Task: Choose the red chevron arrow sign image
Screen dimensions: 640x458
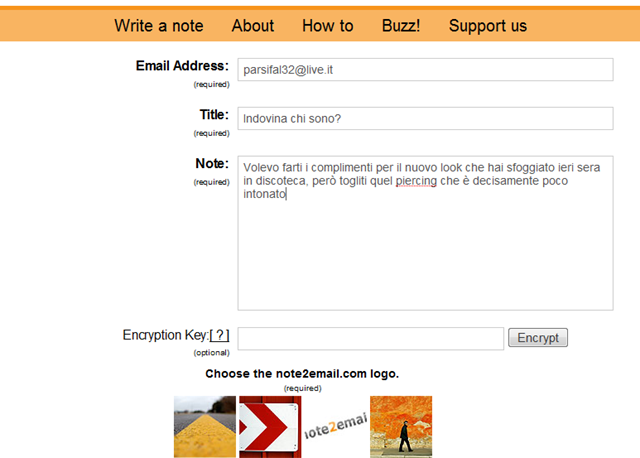Action: (270, 427)
